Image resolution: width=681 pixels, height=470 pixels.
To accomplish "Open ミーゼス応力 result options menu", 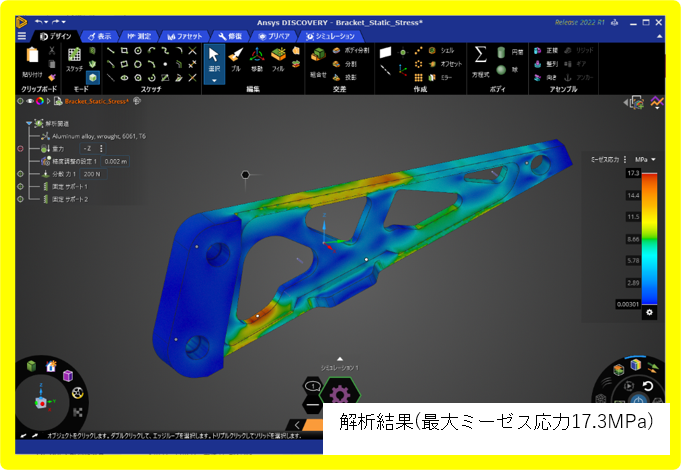I will coord(625,159).
